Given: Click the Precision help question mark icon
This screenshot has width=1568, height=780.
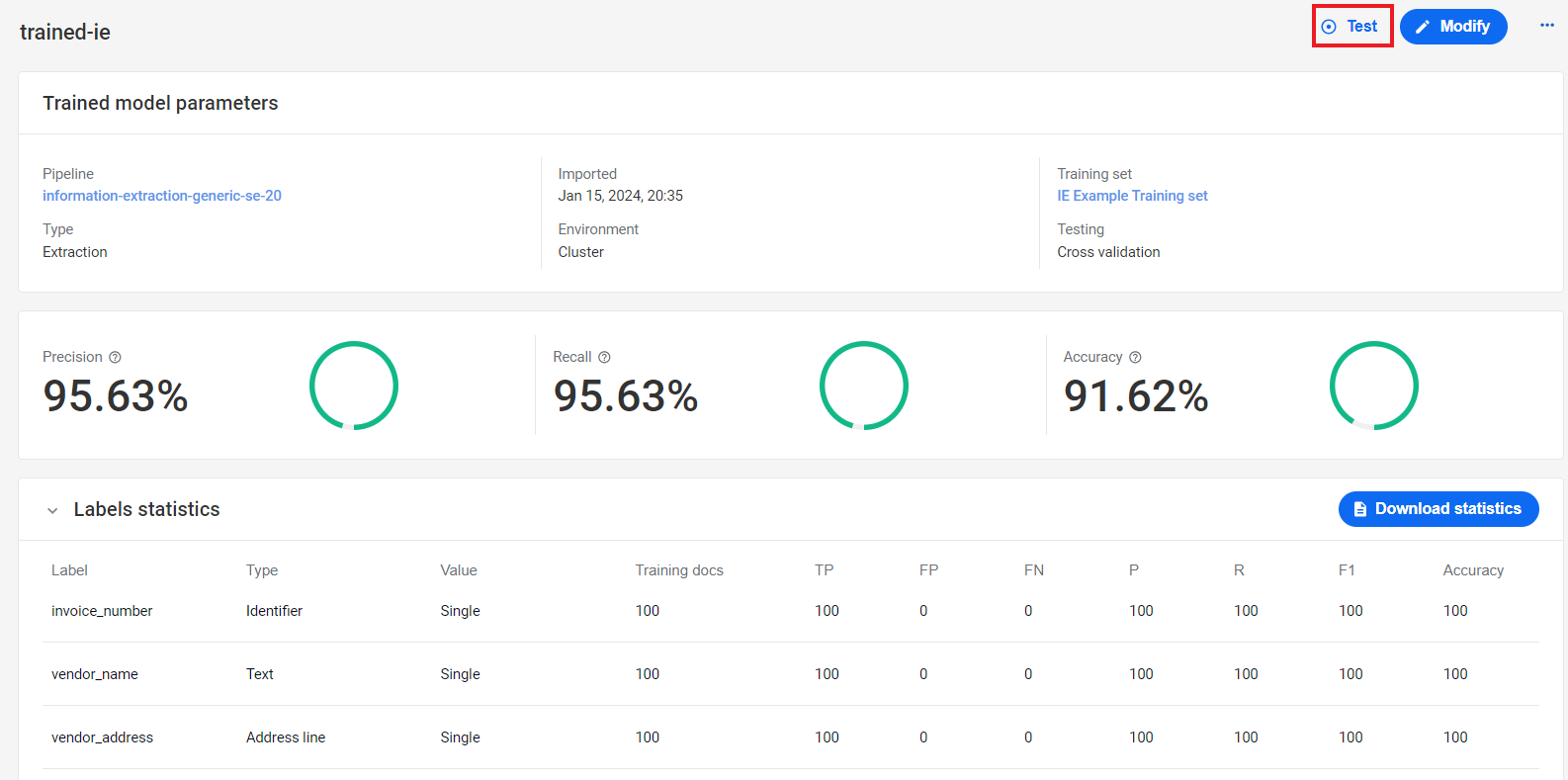Looking at the screenshot, I should pos(115,357).
